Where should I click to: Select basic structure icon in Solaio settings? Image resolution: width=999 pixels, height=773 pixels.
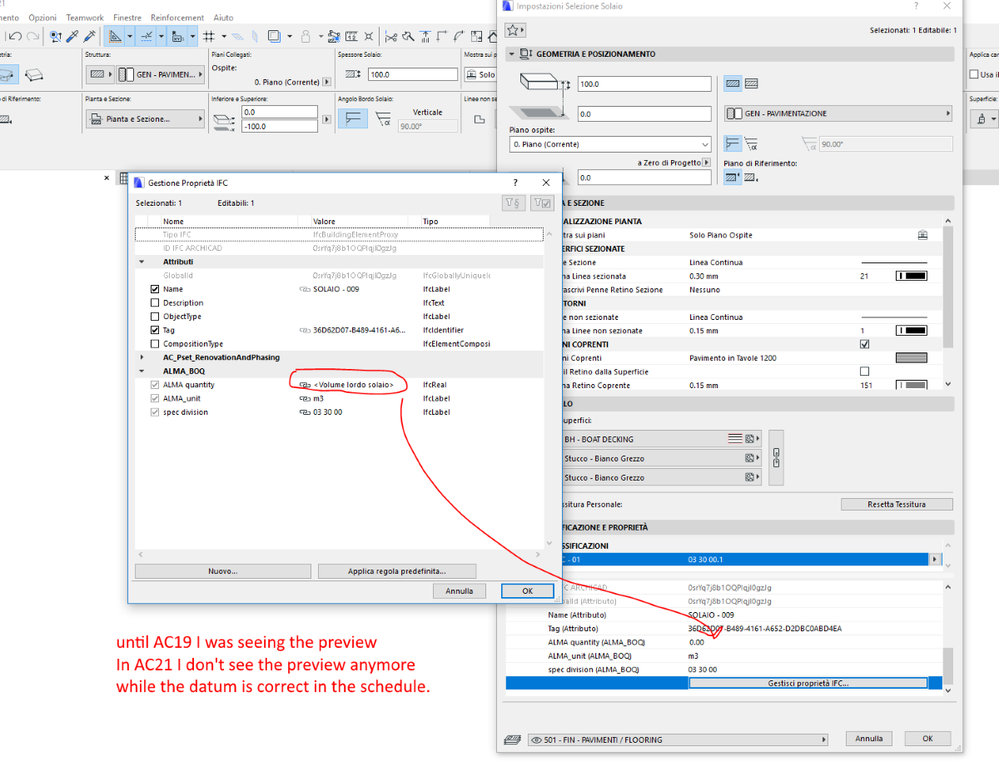tap(733, 83)
